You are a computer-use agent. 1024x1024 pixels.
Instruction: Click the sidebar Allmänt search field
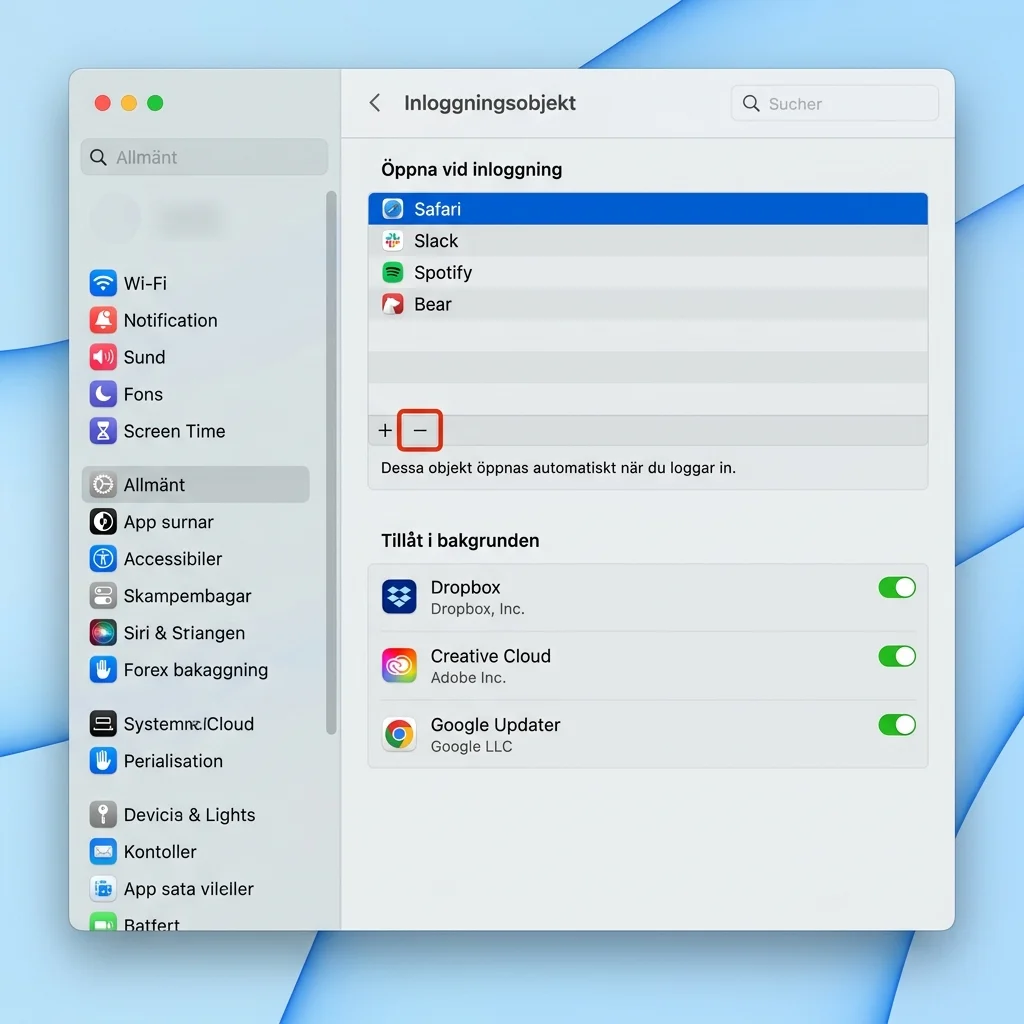[204, 157]
